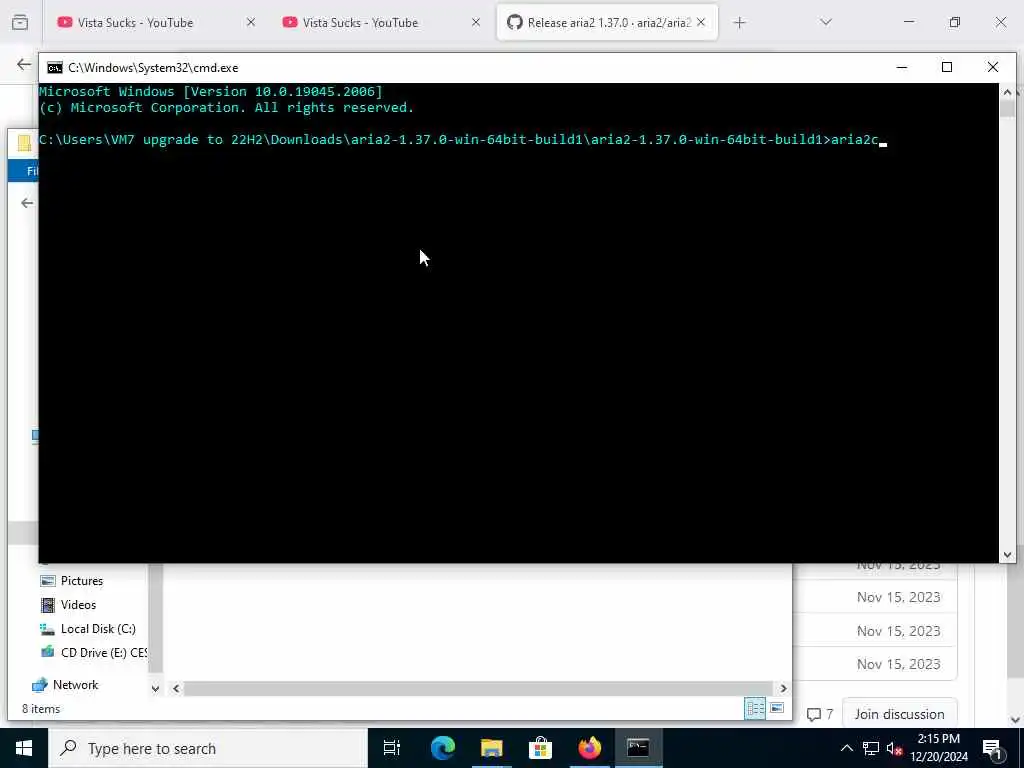Close the aria2 release browser tab
1024x768 pixels.
point(701,23)
